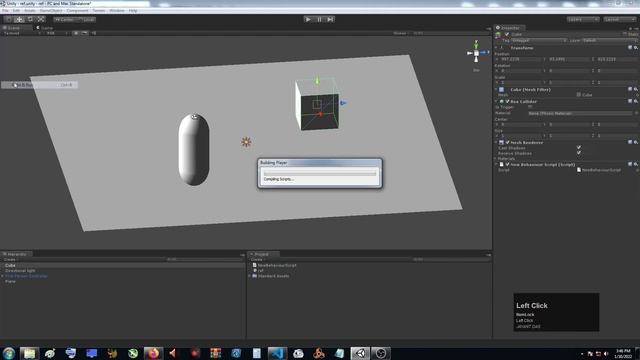
Task: Open Transform component gear menu
Action: (636, 48)
